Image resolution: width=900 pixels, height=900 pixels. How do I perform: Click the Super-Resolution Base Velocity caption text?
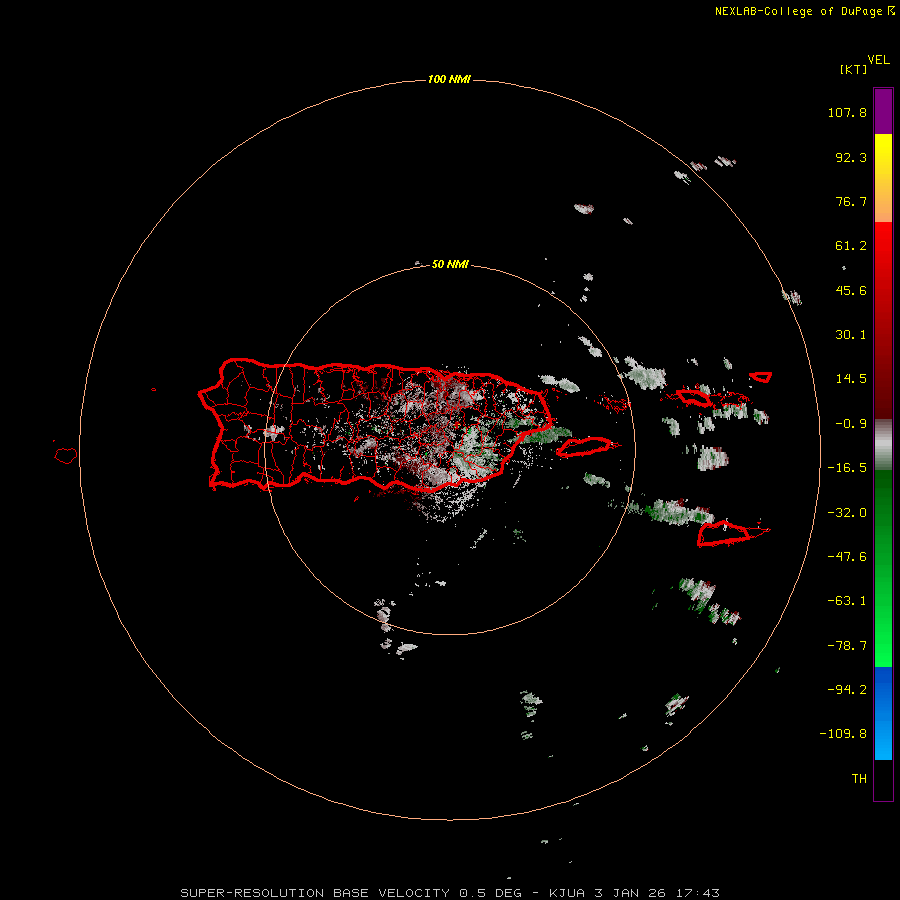click(450, 893)
